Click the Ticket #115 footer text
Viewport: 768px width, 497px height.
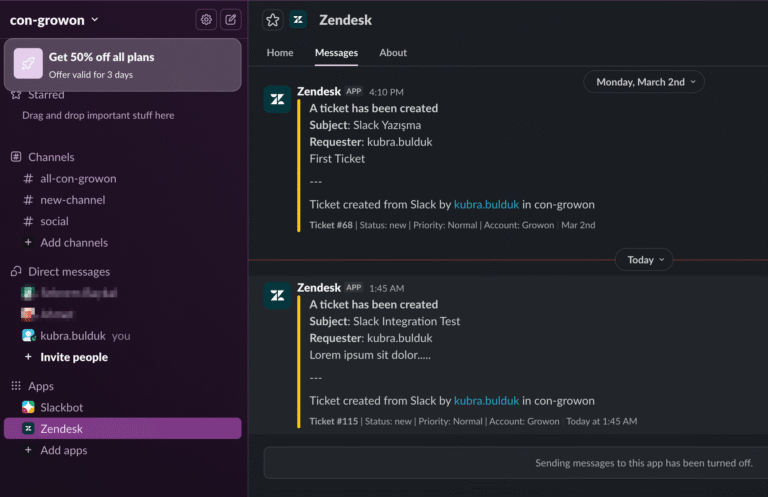click(473, 422)
